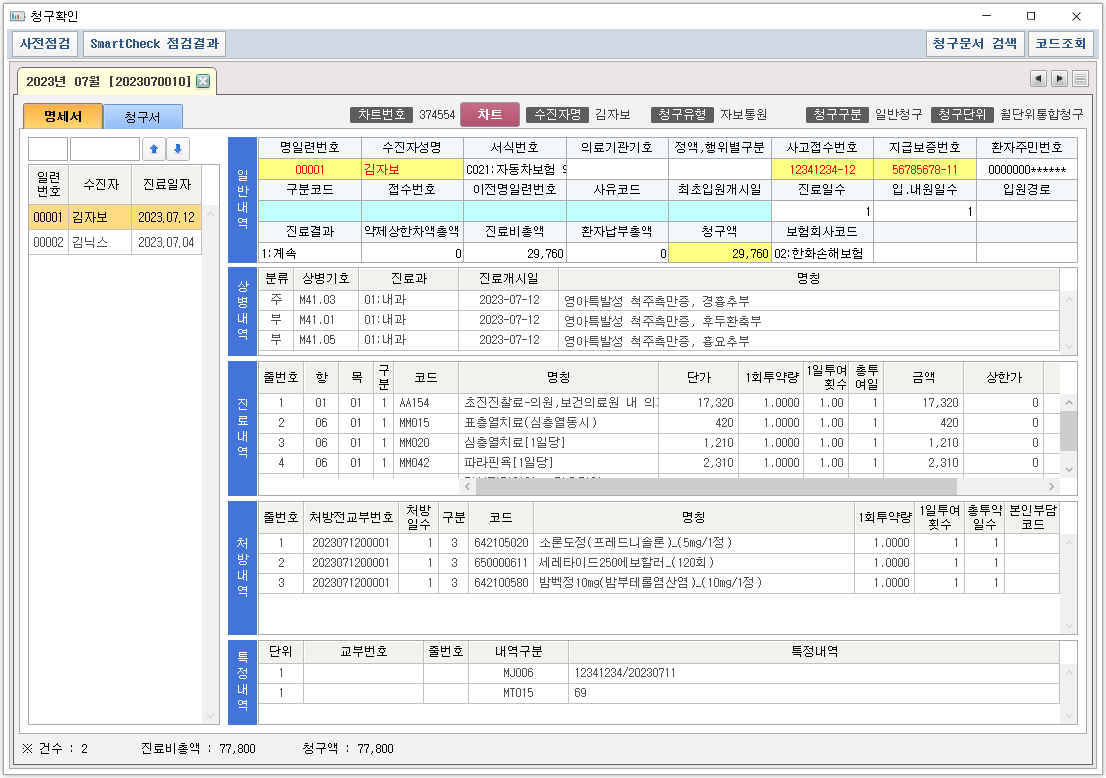Close the 2023년 07월 document tab
Viewport: 1106px width, 778px height.
tap(203, 81)
